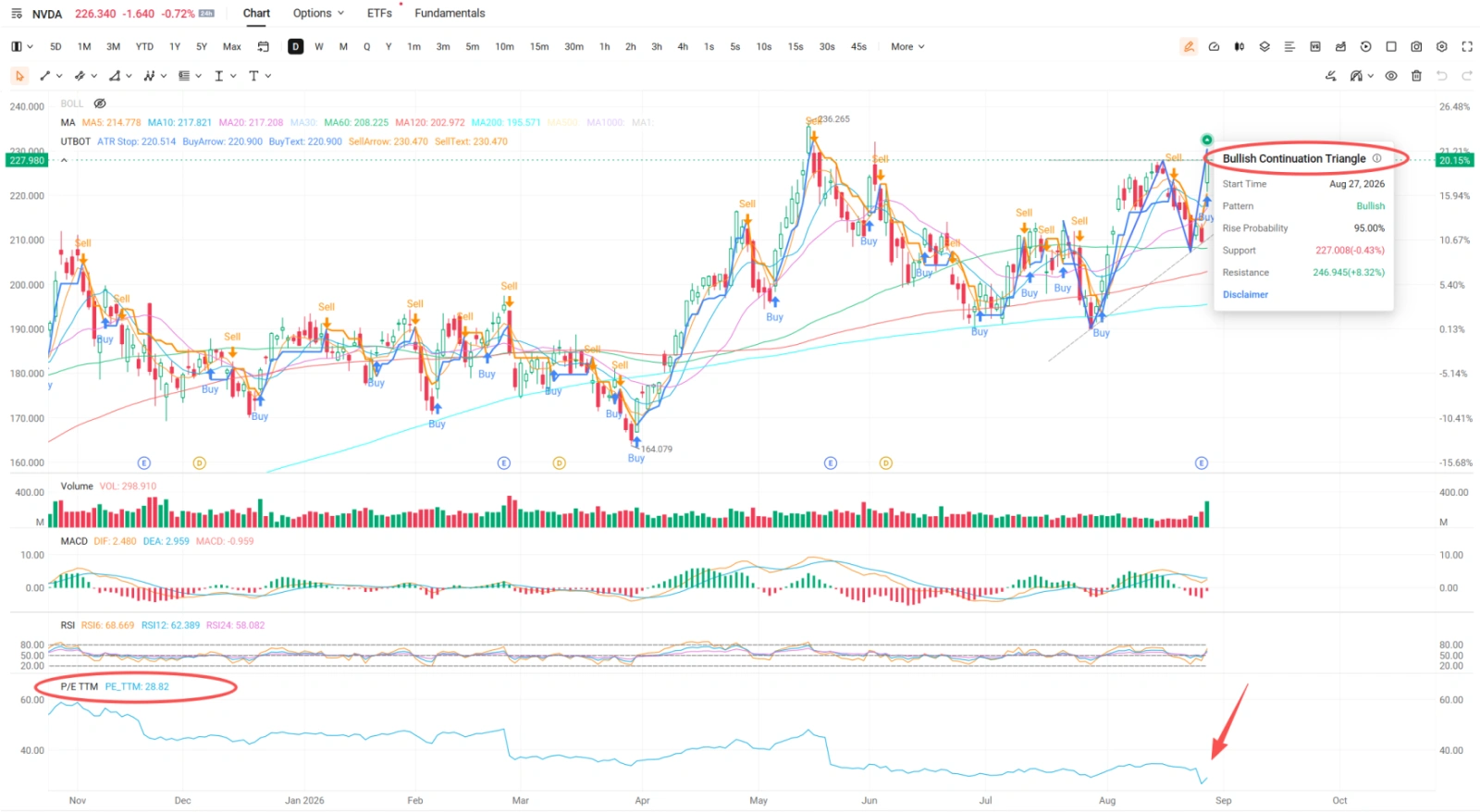Expand the channel tool options arrow
1480x812 pixels.
[x=94, y=76]
